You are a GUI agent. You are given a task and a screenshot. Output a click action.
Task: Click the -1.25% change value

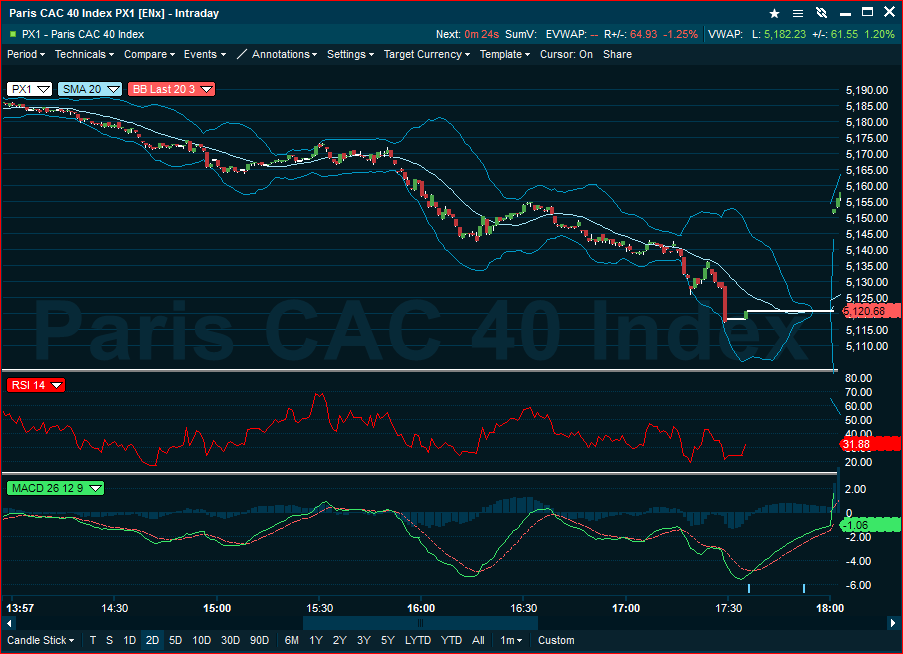coord(681,35)
